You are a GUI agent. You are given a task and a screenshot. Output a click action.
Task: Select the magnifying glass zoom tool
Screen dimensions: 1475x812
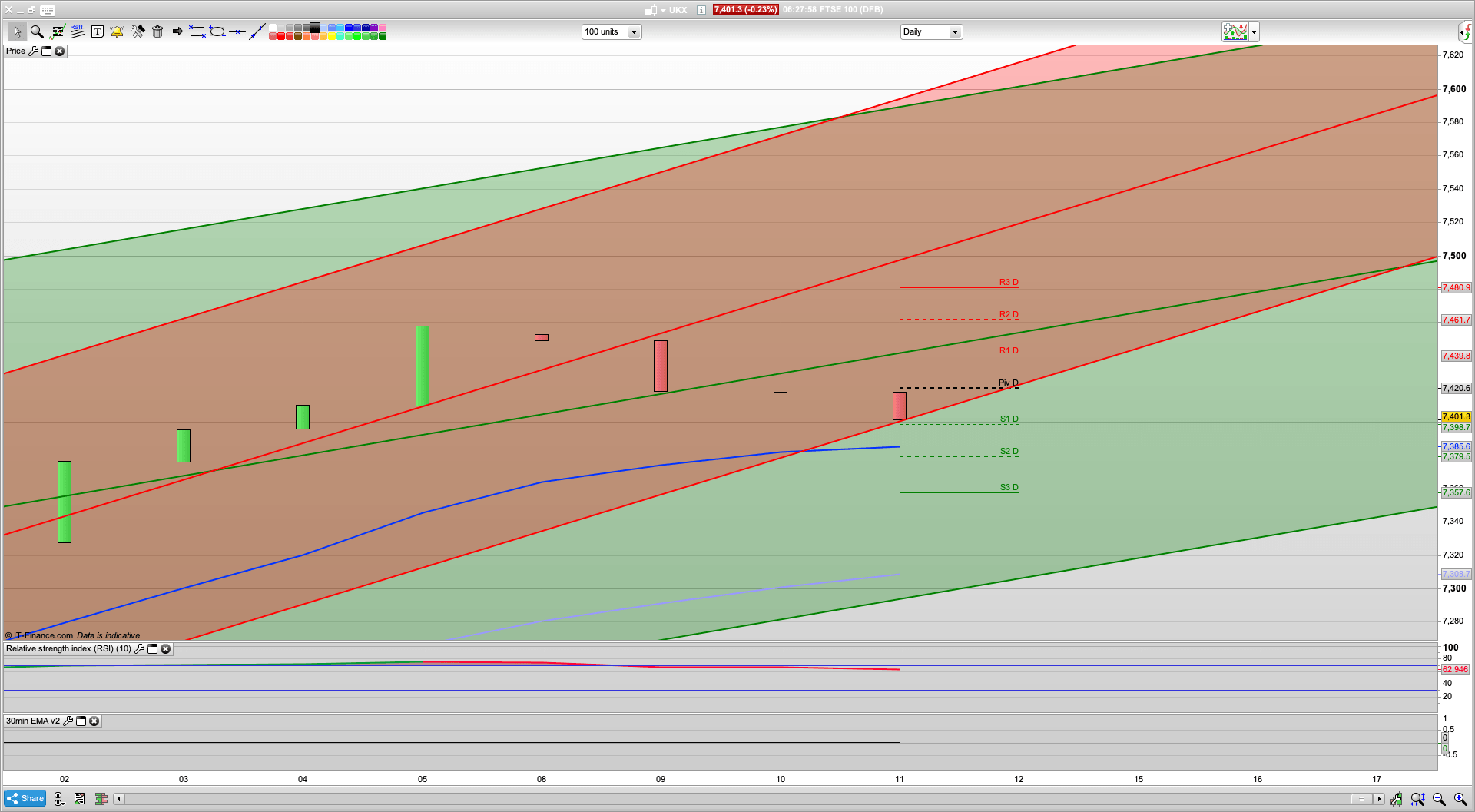click(37, 31)
